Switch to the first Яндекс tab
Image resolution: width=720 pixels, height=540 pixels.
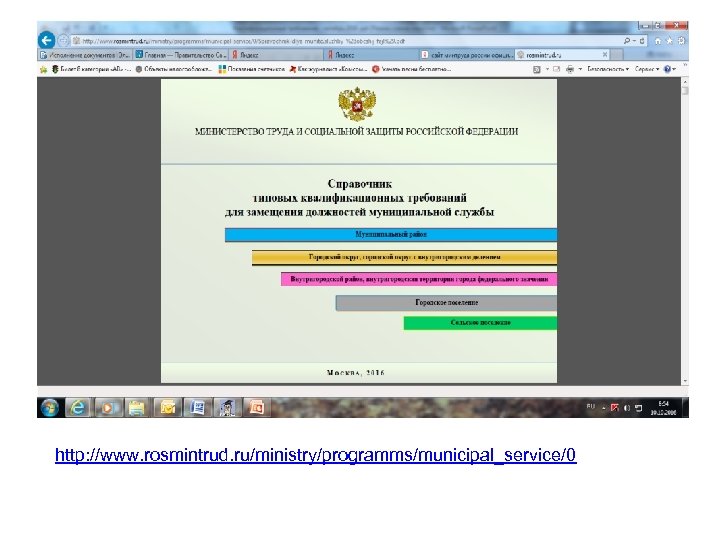coord(276,55)
